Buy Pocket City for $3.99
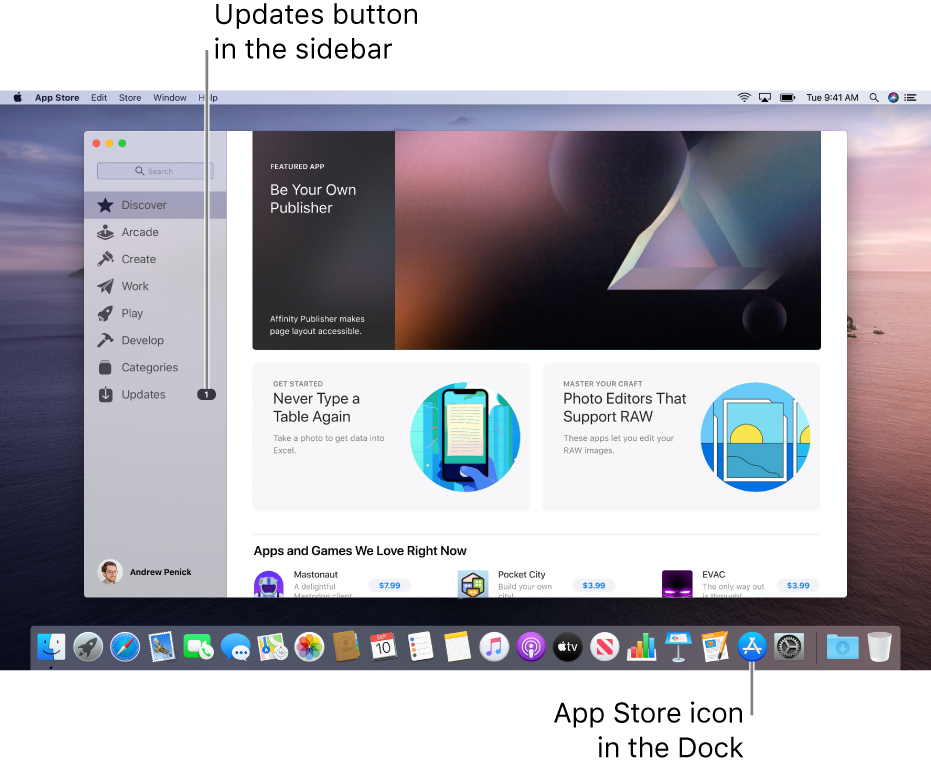The height and width of the screenshot is (771, 931). click(594, 585)
